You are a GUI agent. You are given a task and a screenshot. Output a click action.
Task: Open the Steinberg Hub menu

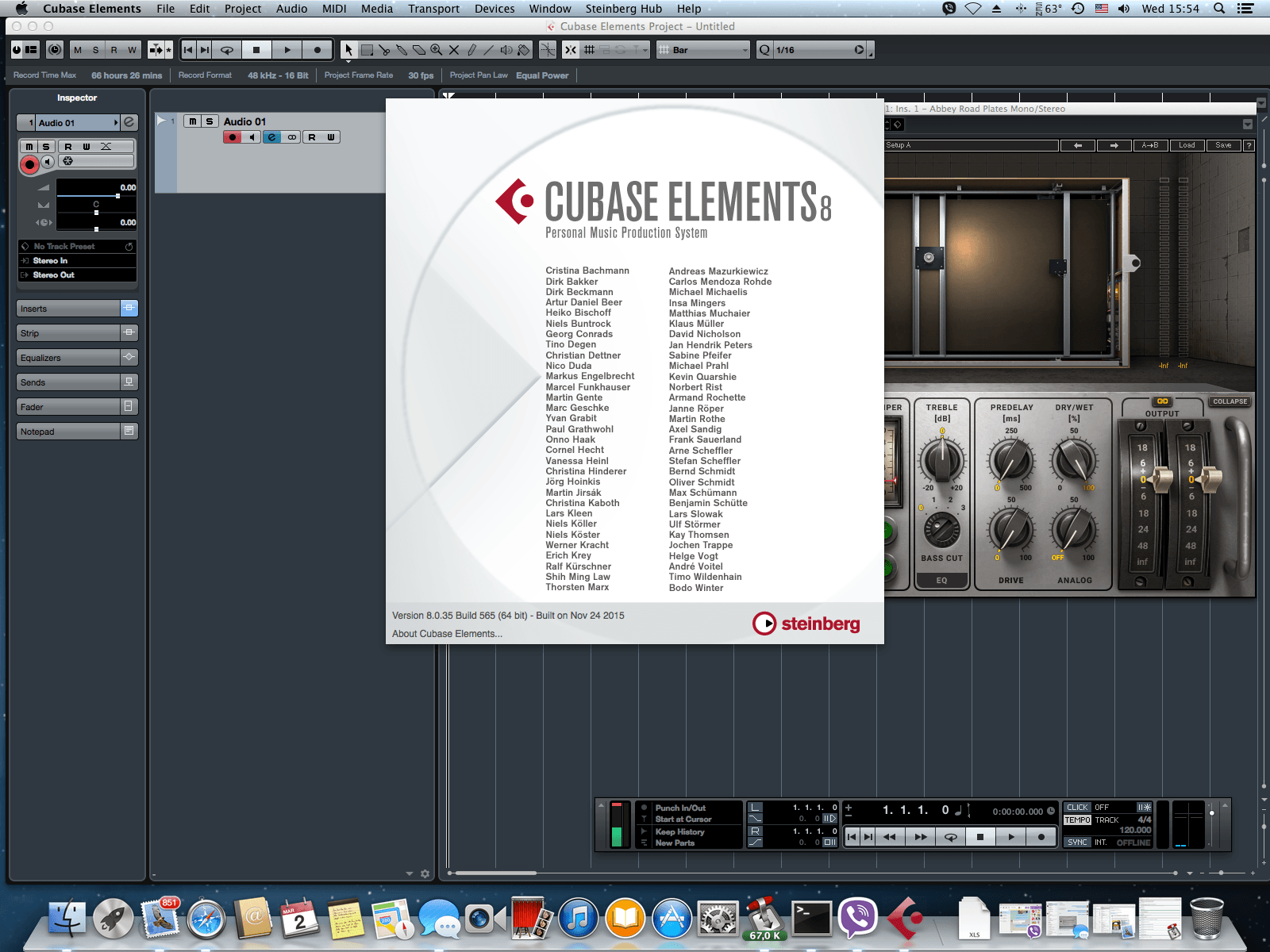coord(624,9)
